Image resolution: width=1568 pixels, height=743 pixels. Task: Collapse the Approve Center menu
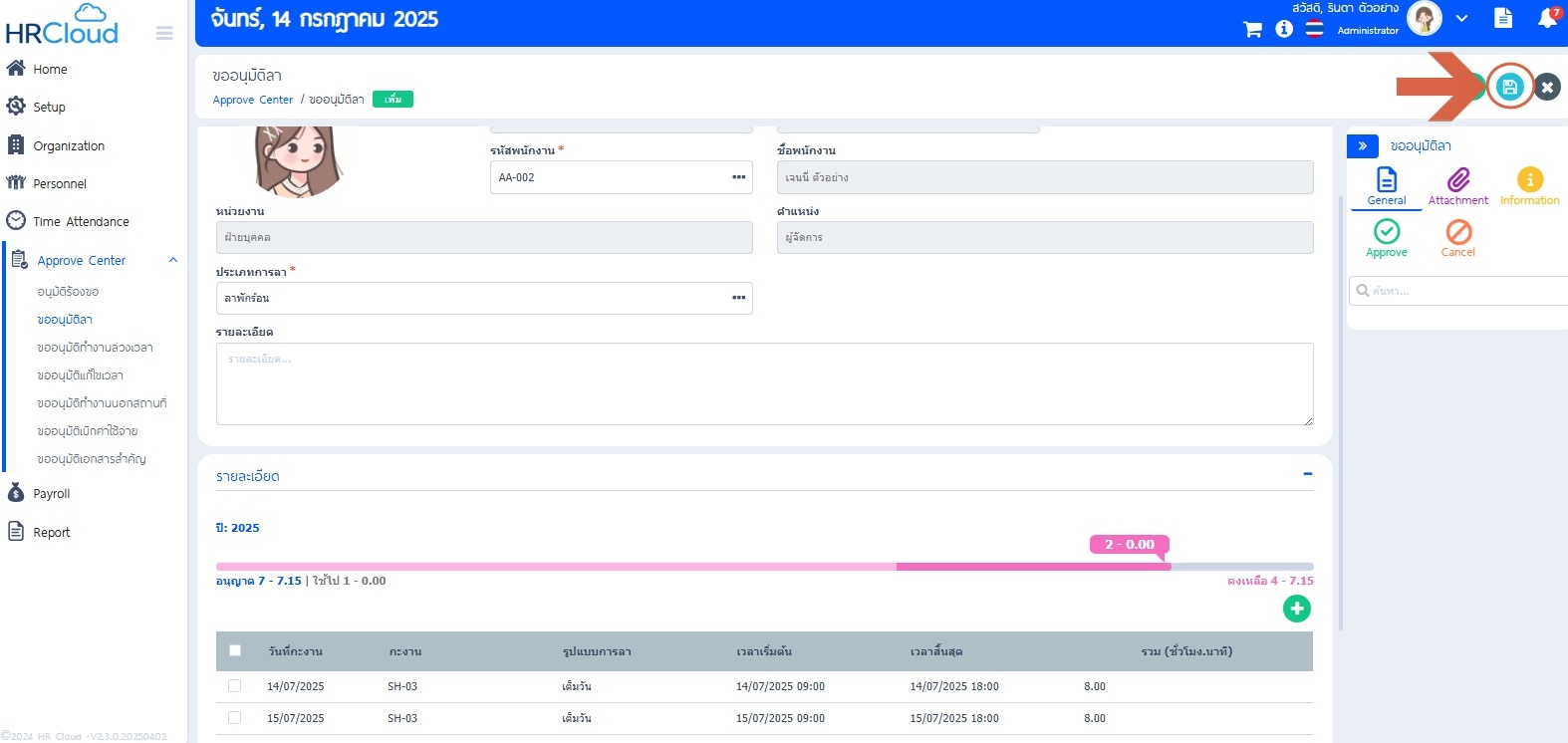172,260
